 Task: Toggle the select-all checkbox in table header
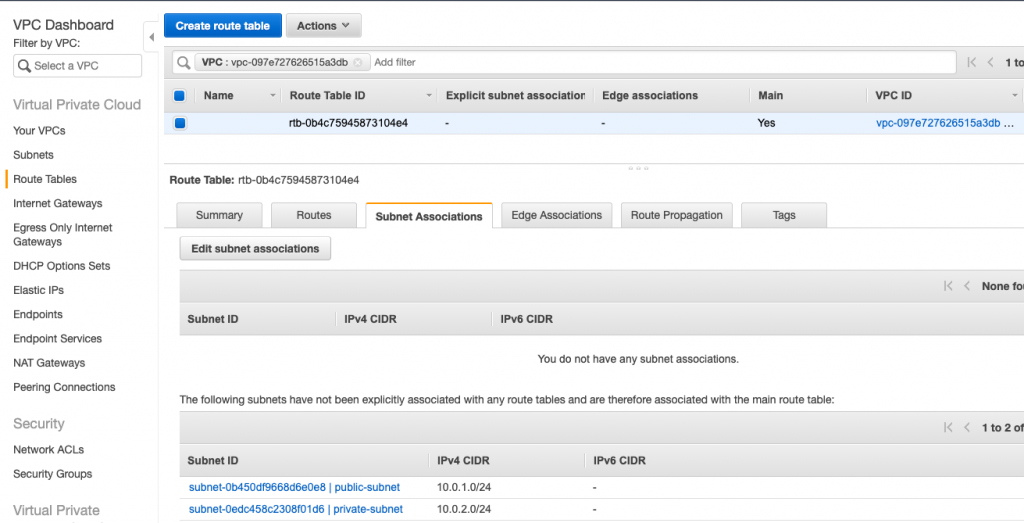(x=180, y=96)
